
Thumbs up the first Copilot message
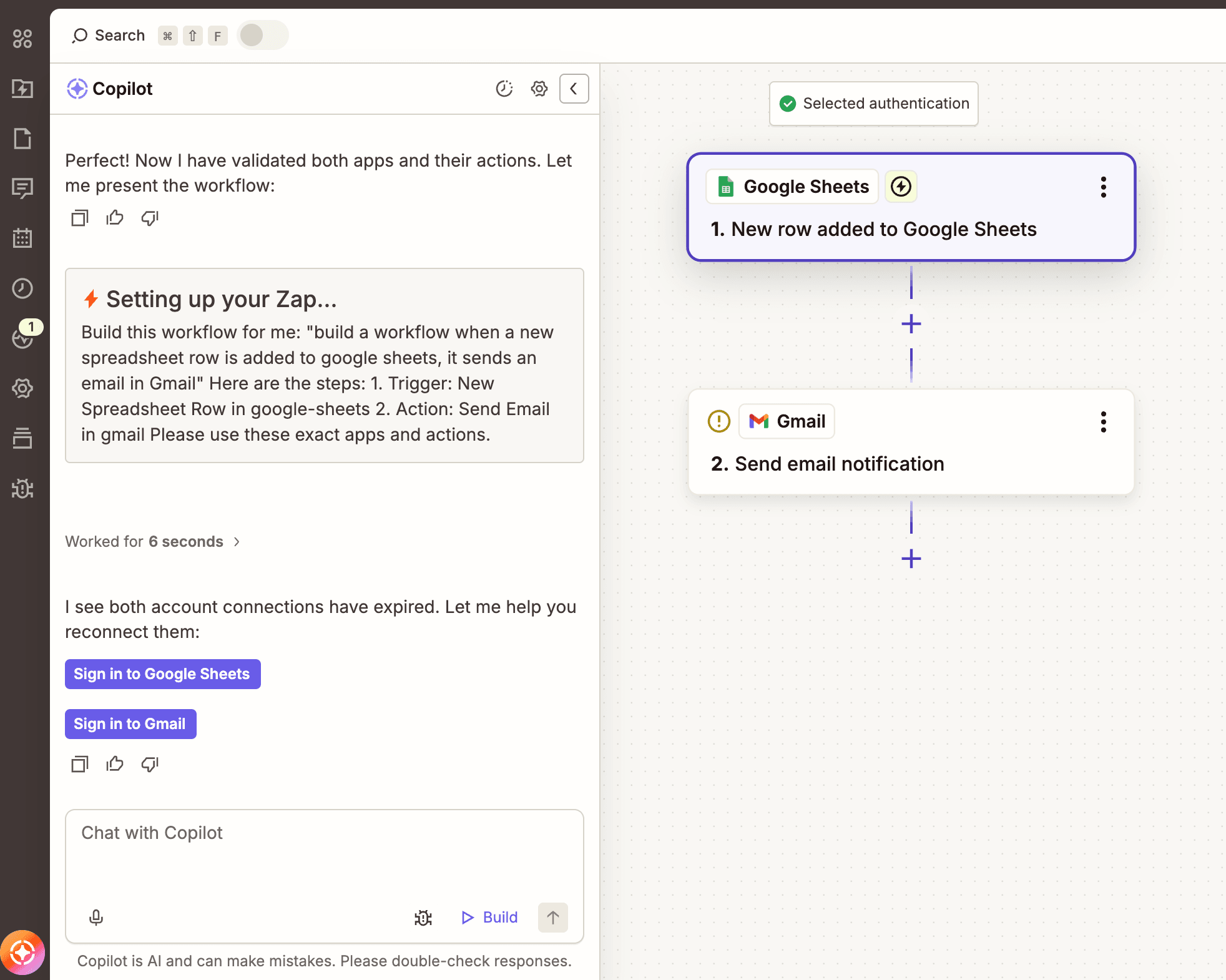point(115,218)
